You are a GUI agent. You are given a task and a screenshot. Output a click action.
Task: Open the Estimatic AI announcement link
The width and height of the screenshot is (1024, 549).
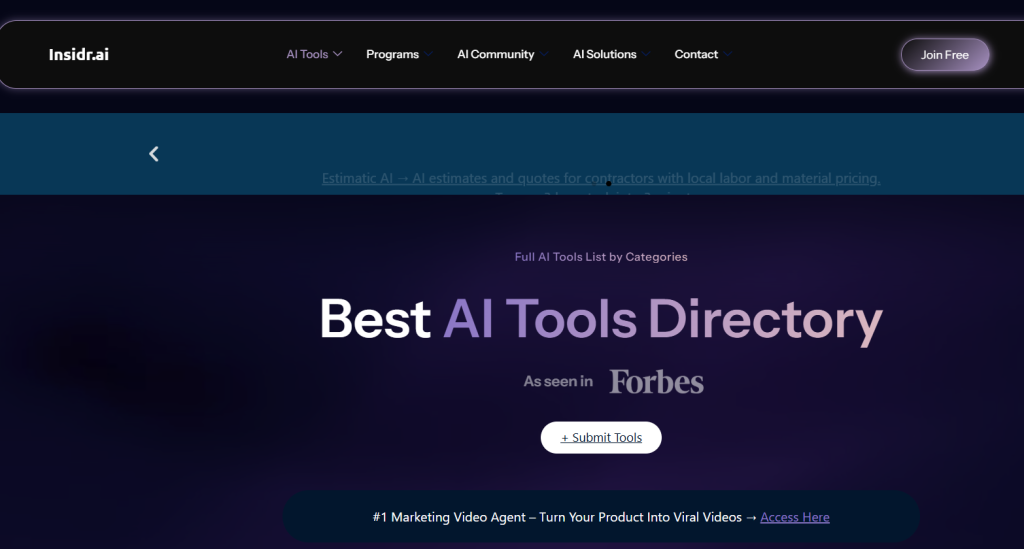click(600, 178)
